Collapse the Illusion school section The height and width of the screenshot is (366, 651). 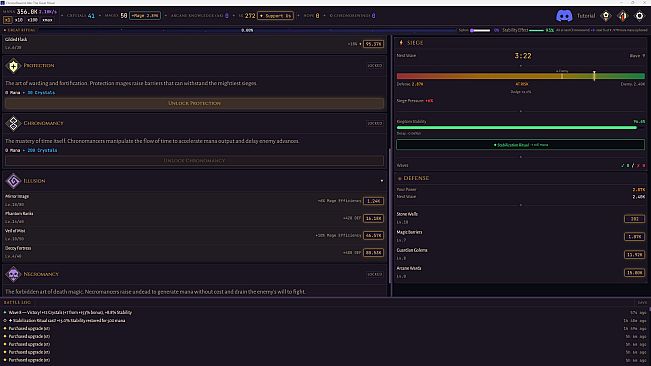382,181
